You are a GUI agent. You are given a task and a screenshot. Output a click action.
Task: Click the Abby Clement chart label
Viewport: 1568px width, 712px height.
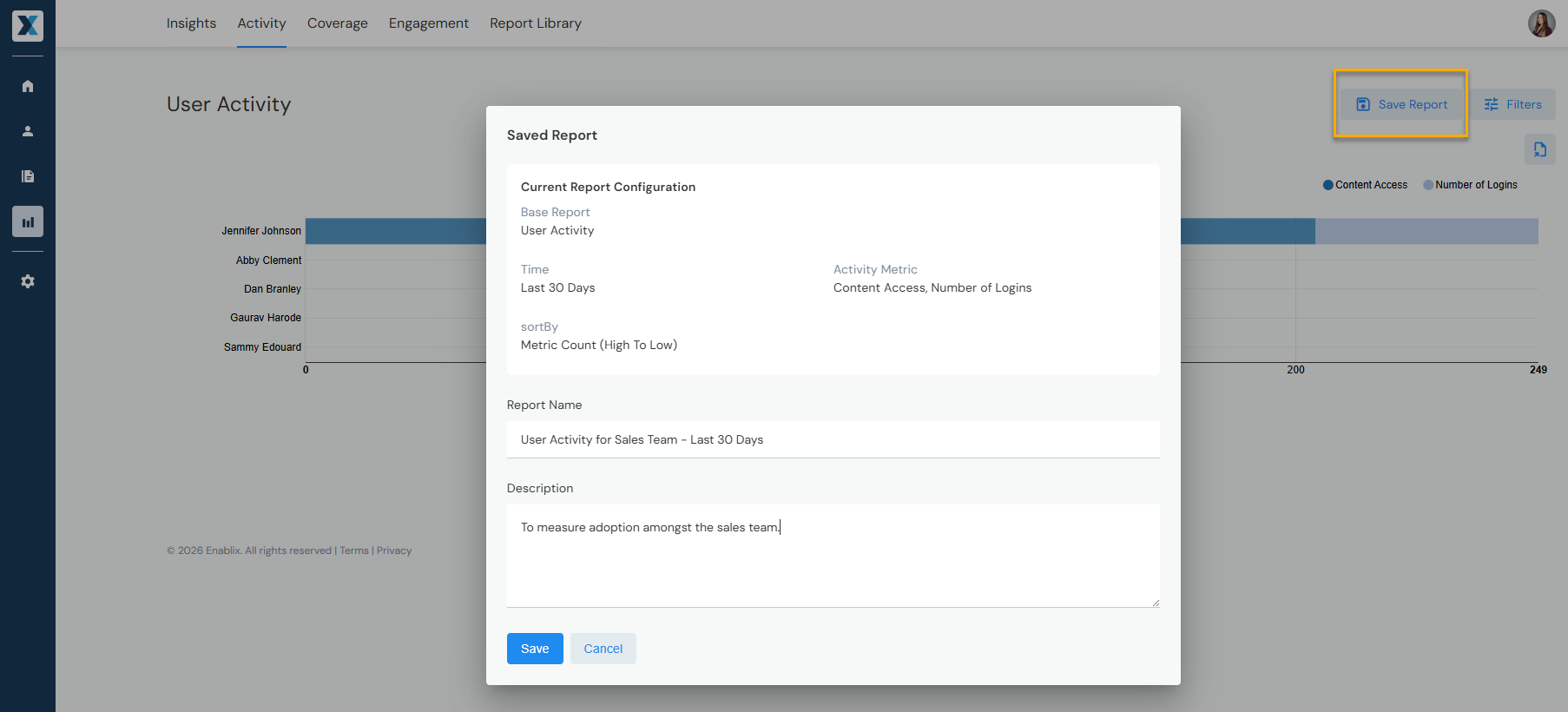[269, 260]
